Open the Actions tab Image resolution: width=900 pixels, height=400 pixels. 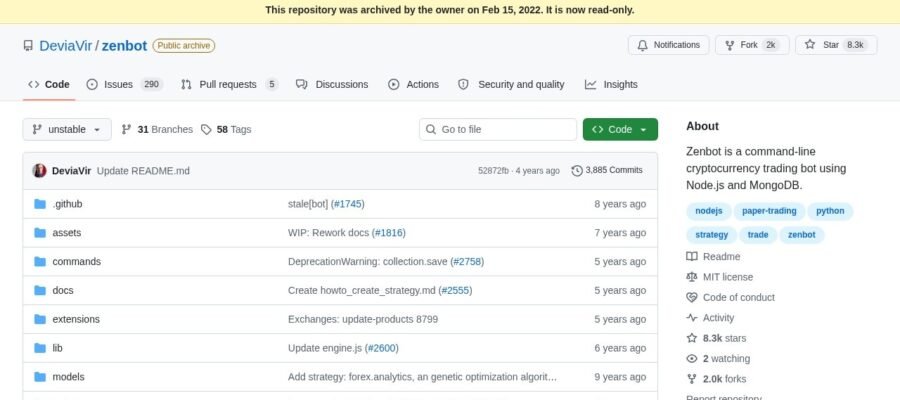[x=413, y=84]
